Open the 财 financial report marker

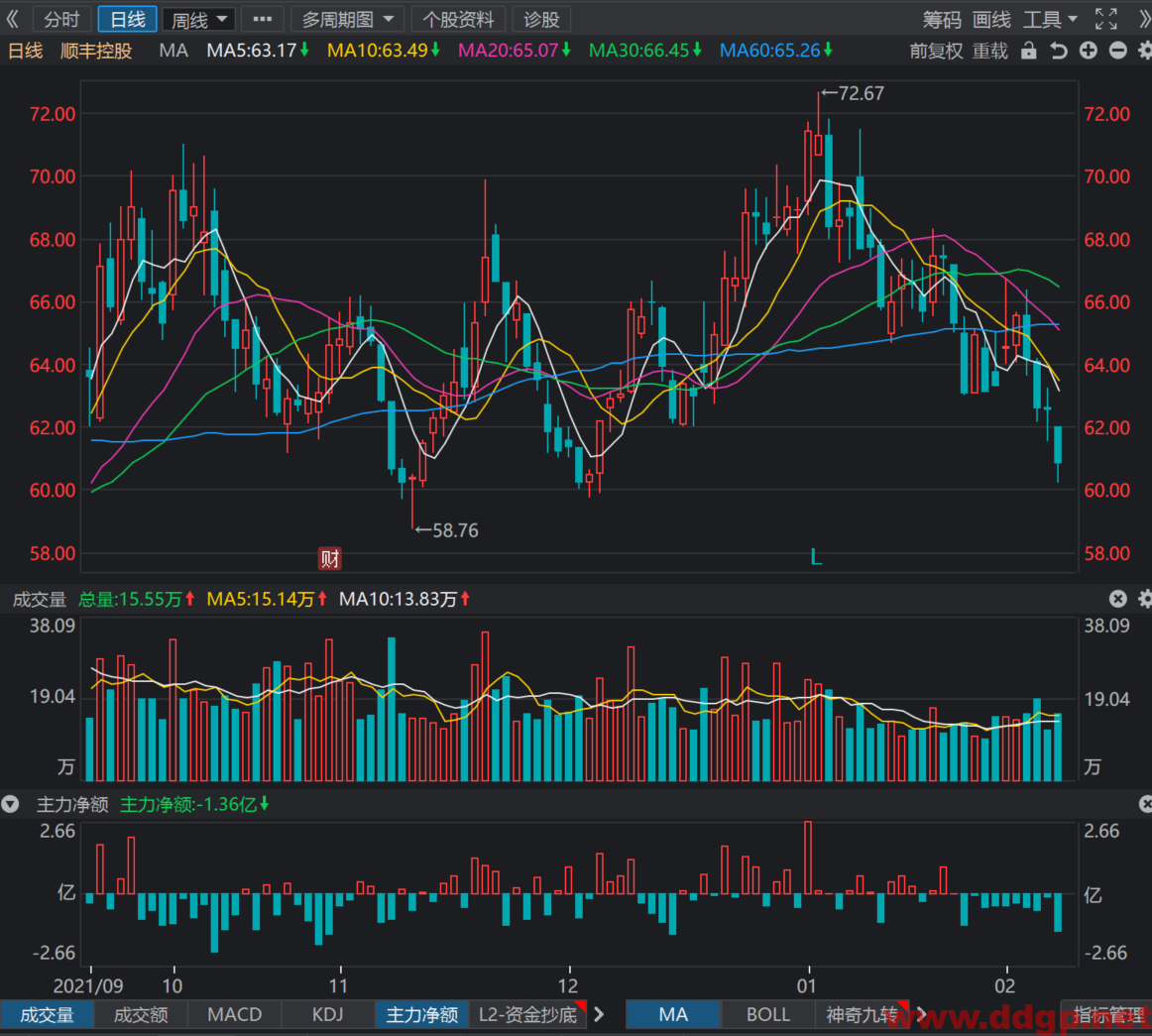click(x=330, y=558)
